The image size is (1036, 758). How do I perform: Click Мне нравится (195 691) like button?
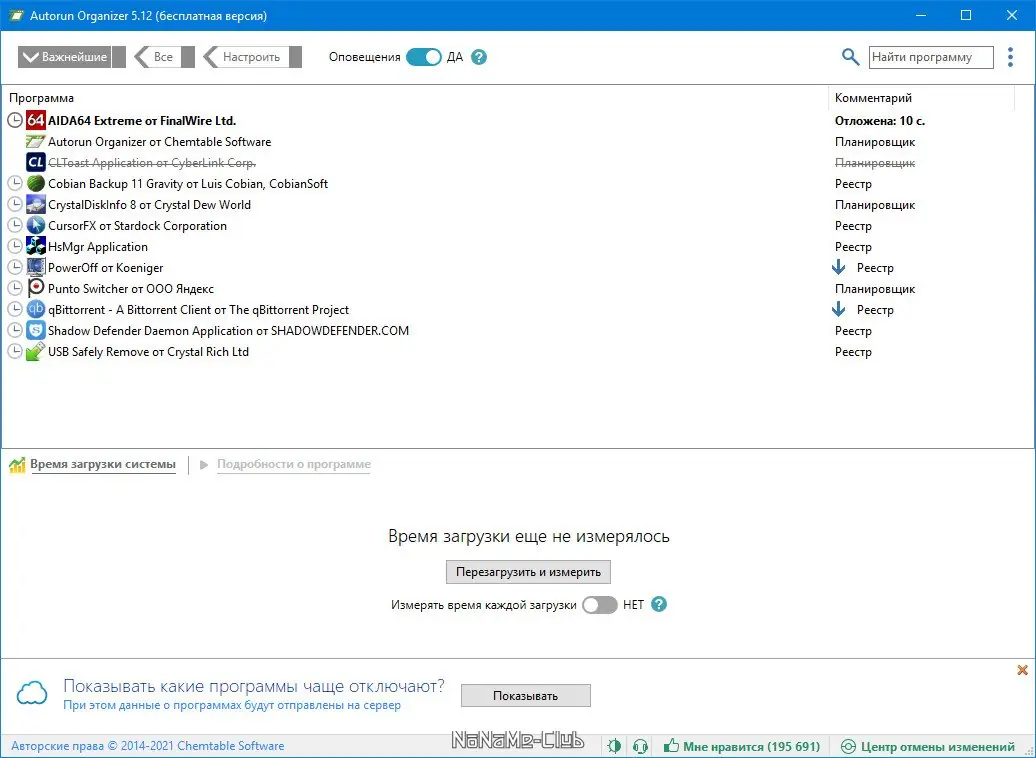tap(742, 746)
